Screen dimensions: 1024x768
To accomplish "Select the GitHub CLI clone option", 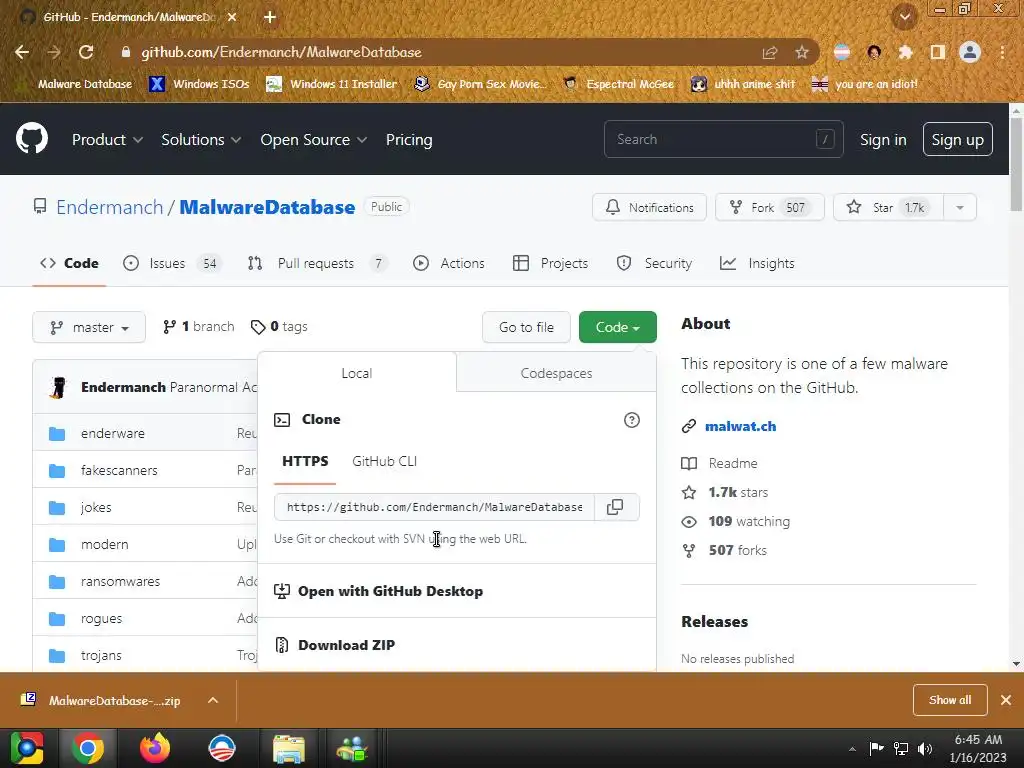I will pos(385,461).
